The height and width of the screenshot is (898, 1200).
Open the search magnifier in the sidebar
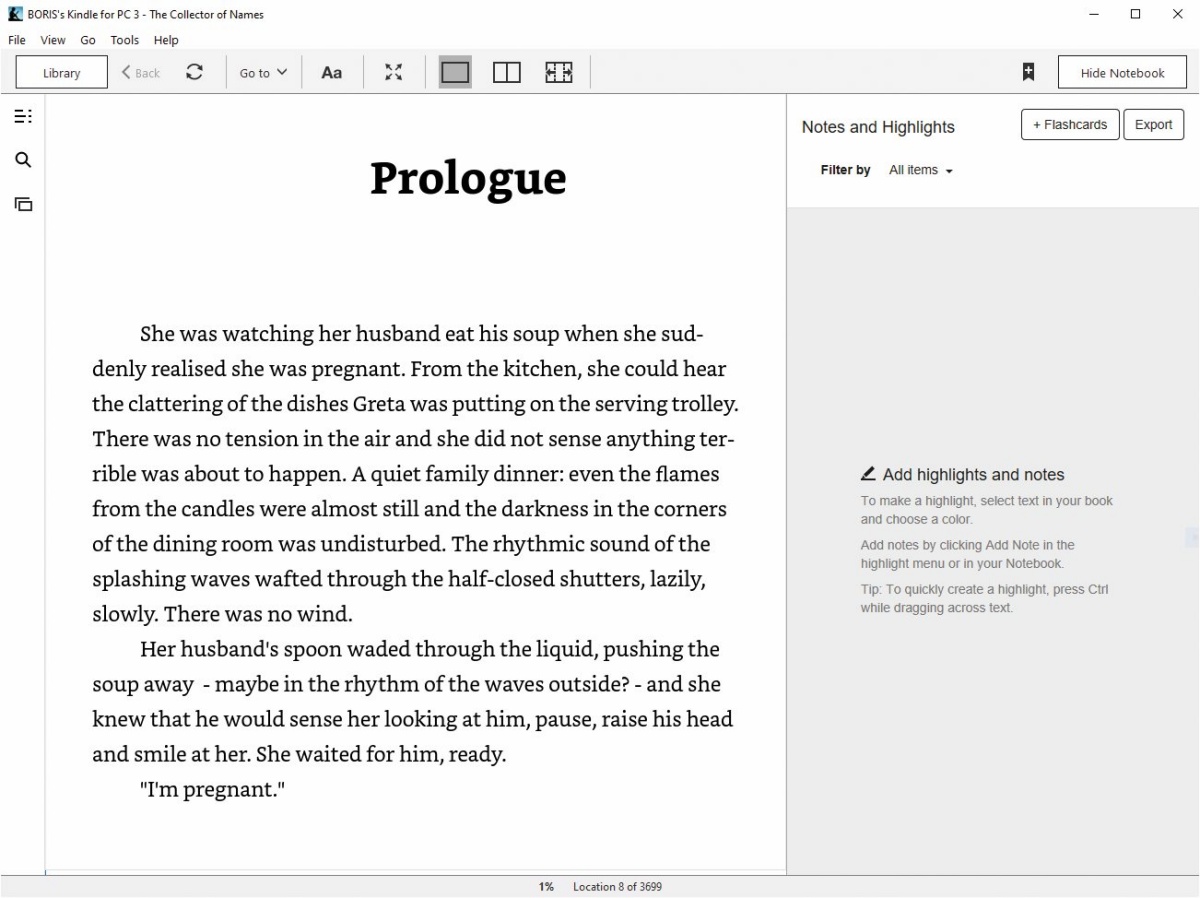coord(22,160)
